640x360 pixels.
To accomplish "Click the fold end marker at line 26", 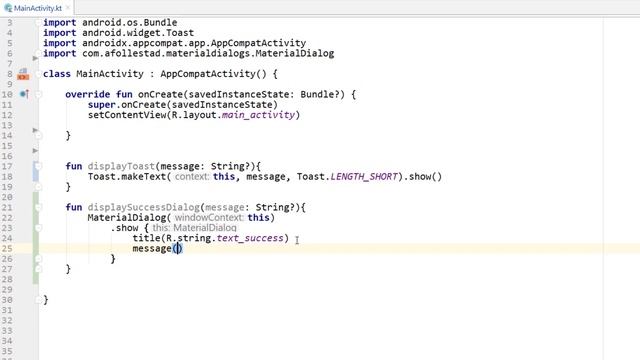I will [x=38, y=259].
